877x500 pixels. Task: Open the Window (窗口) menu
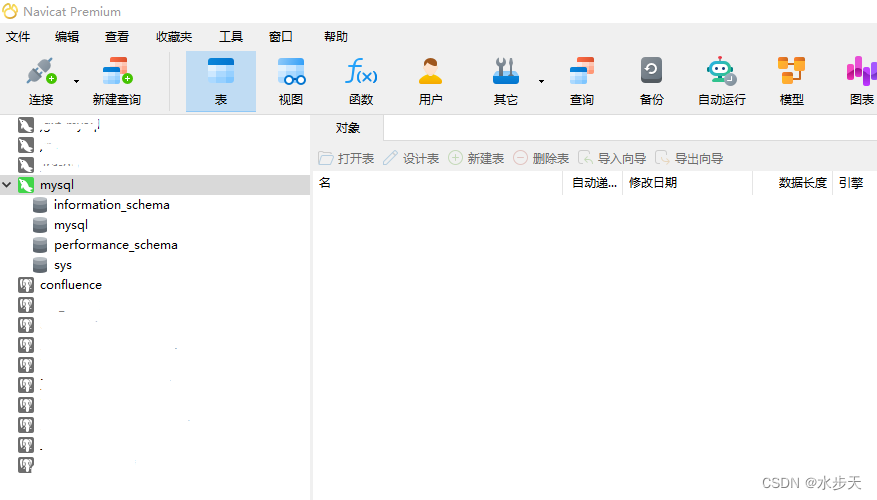(281, 37)
